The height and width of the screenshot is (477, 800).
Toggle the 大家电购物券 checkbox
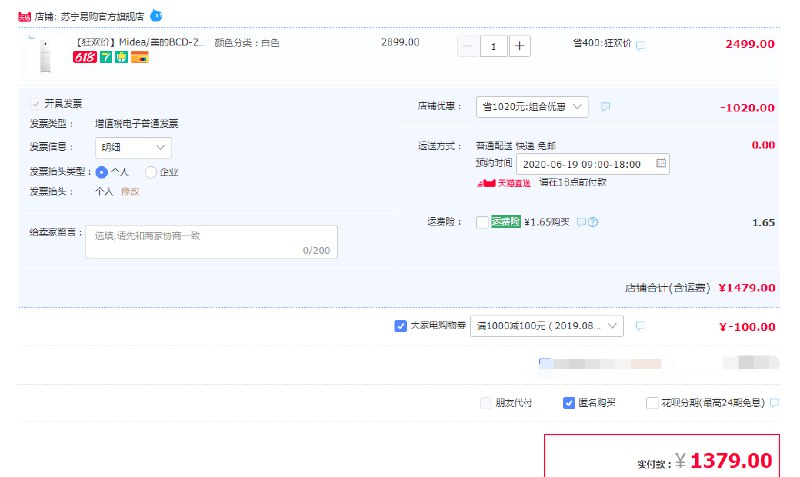point(401,325)
